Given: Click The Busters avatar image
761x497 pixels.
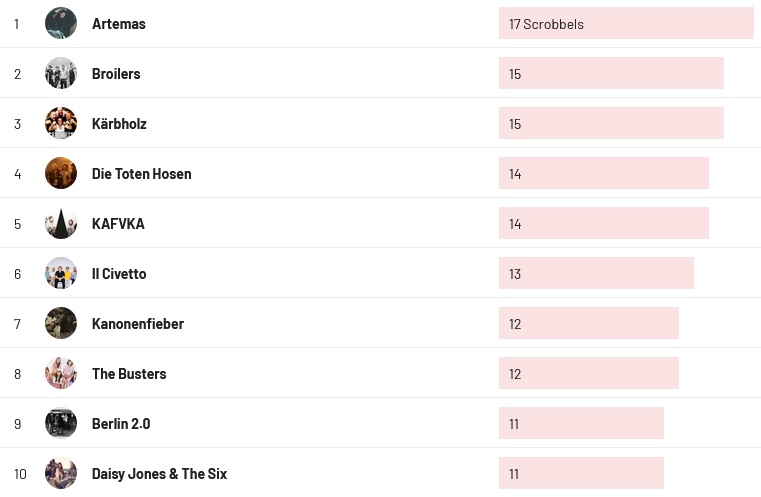Looking at the screenshot, I should (61, 373).
